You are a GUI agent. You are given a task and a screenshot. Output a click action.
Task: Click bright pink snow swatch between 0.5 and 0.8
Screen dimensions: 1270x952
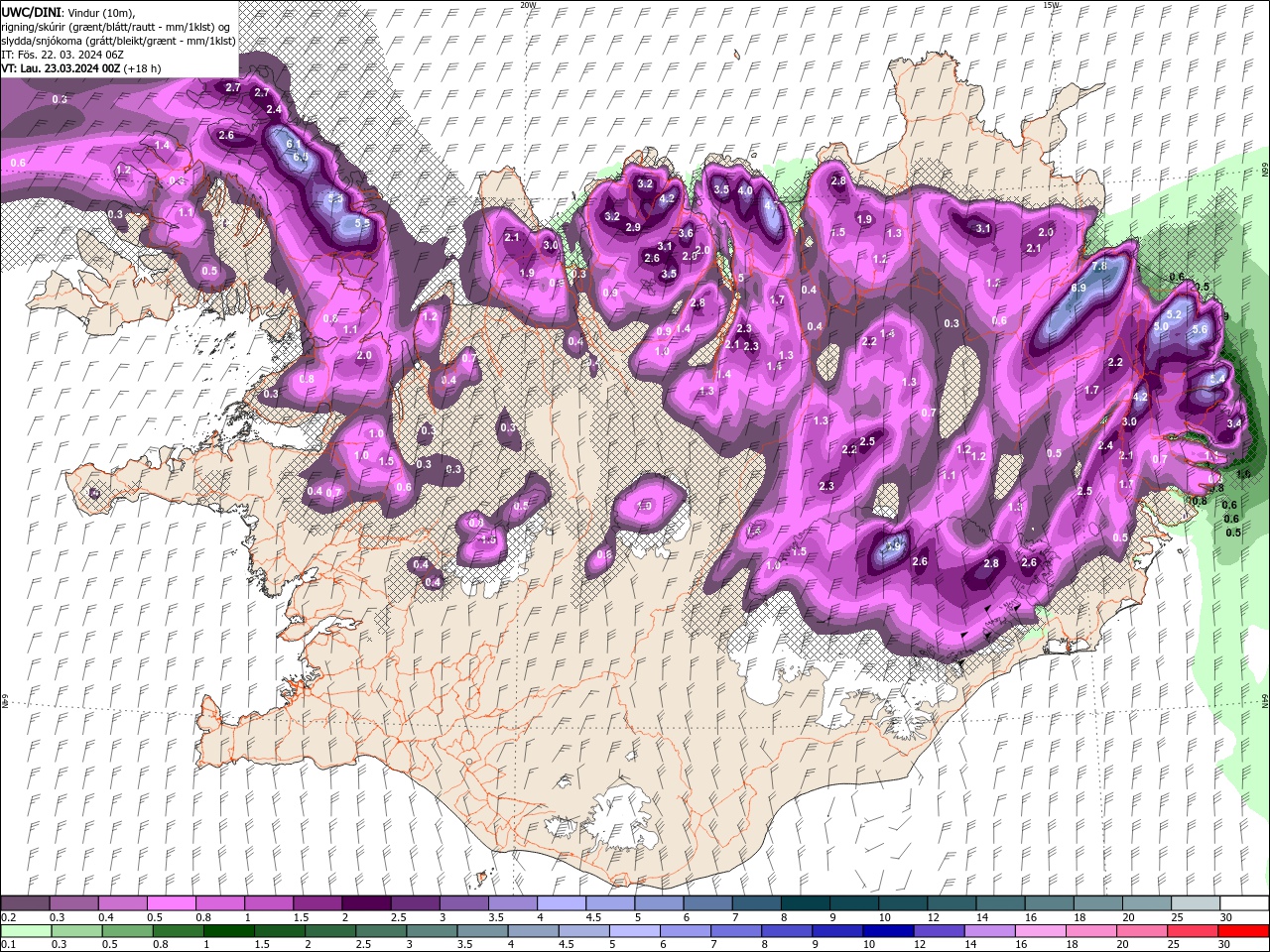171,903
